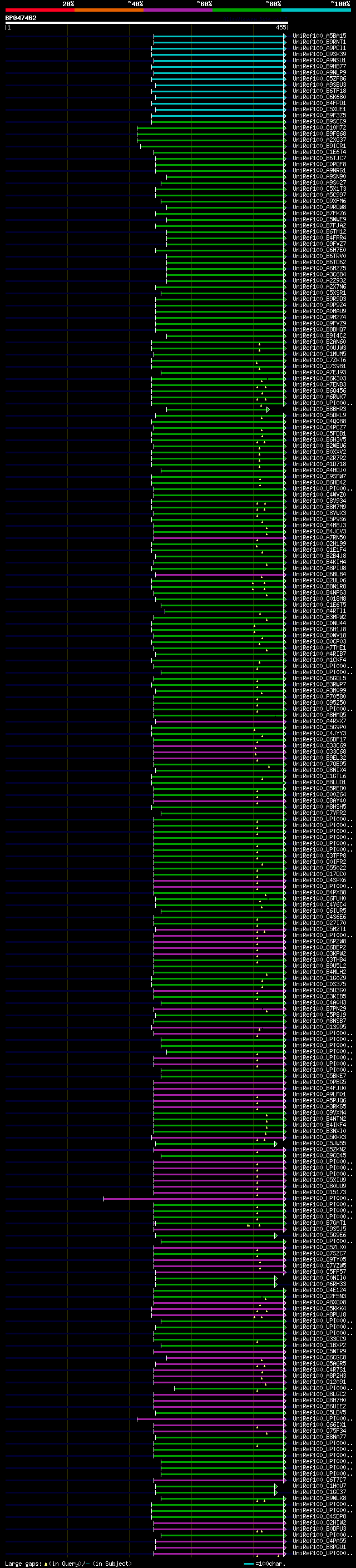The width and height of the screenshot is (356, 1568).
Task: Pick the UniRef100_B2AN60 label
Action: pos(319,342)
